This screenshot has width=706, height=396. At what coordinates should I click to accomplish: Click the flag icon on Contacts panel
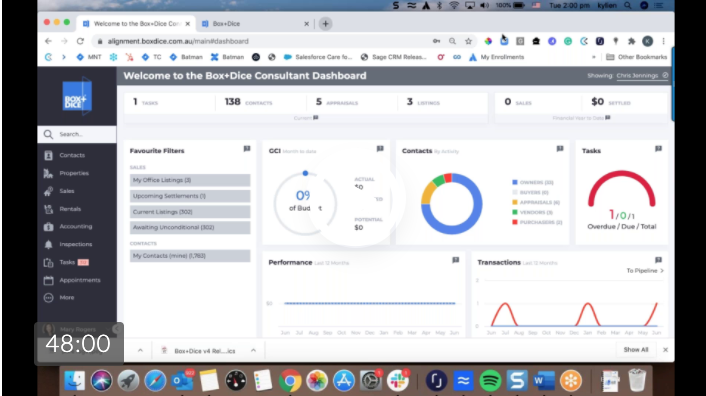560,149
